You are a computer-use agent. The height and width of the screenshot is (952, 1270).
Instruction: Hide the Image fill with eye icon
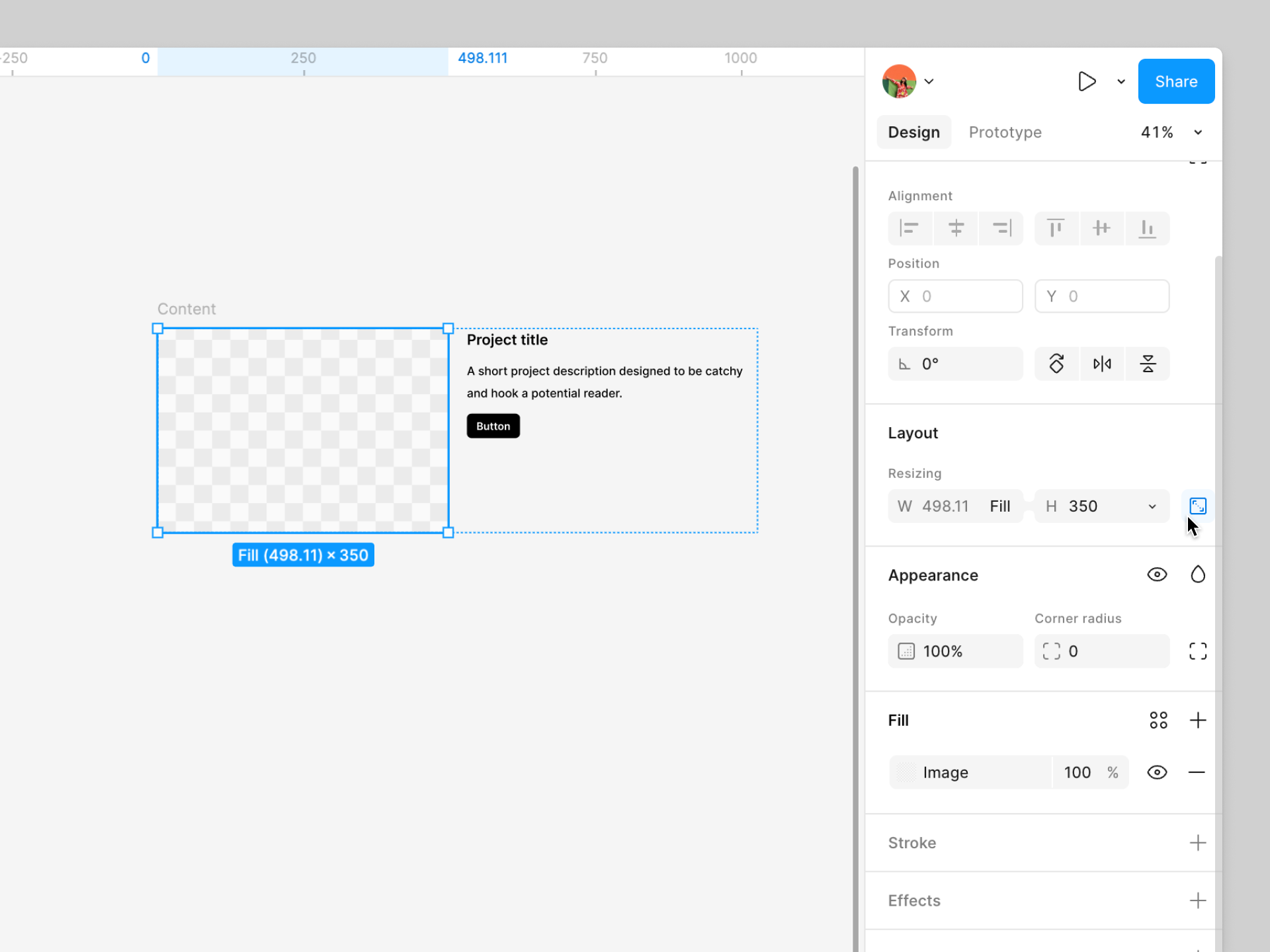(x=1157, y=772)
